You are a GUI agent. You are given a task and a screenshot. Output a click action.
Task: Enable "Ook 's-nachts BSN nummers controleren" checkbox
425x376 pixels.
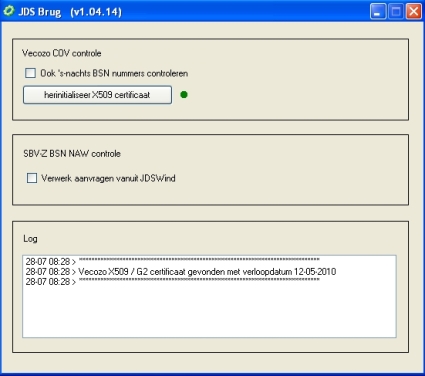(30, 73)
